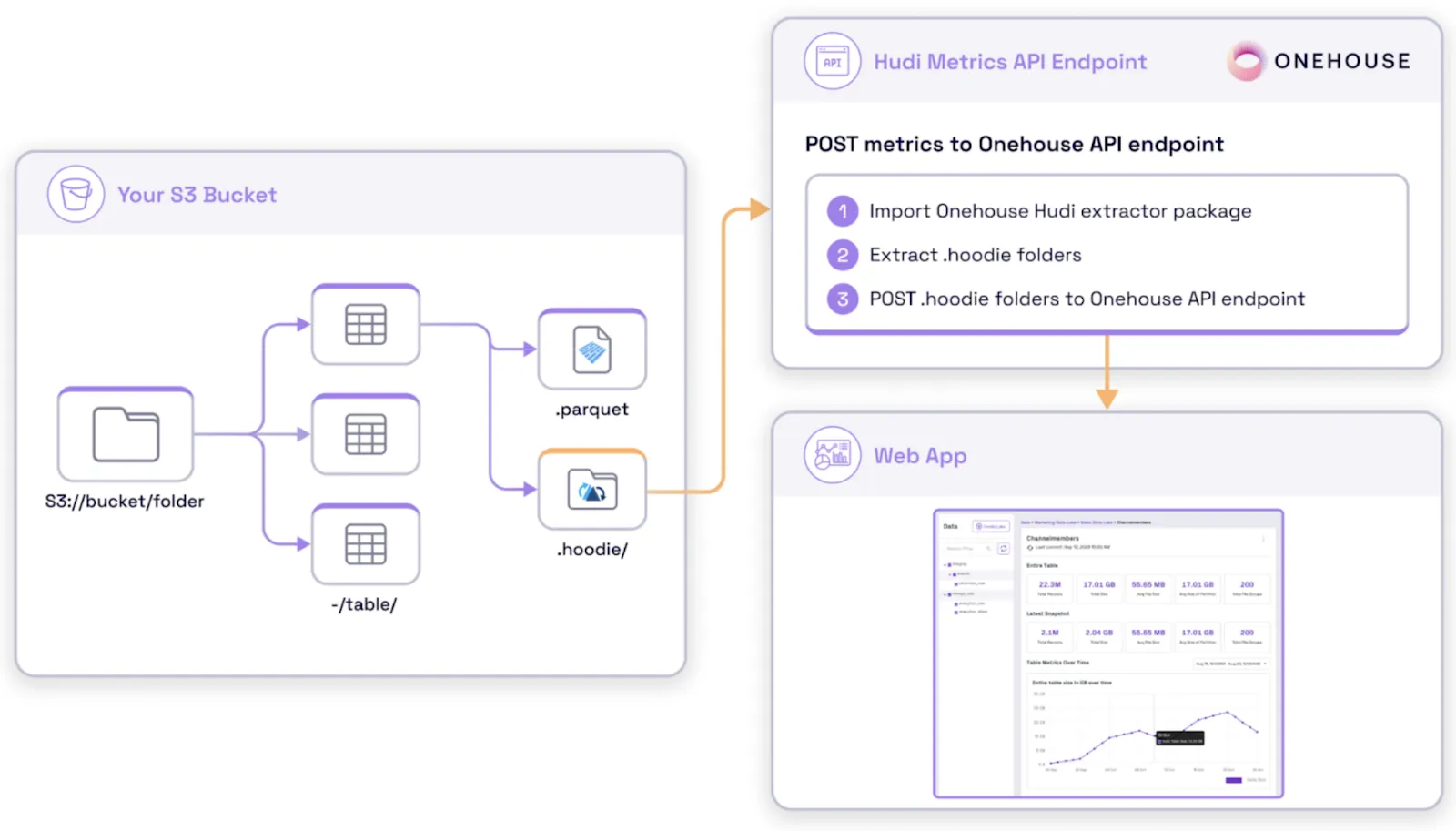
Task: Click the black tooltip on the chart
Action: tap(1180, 738)
